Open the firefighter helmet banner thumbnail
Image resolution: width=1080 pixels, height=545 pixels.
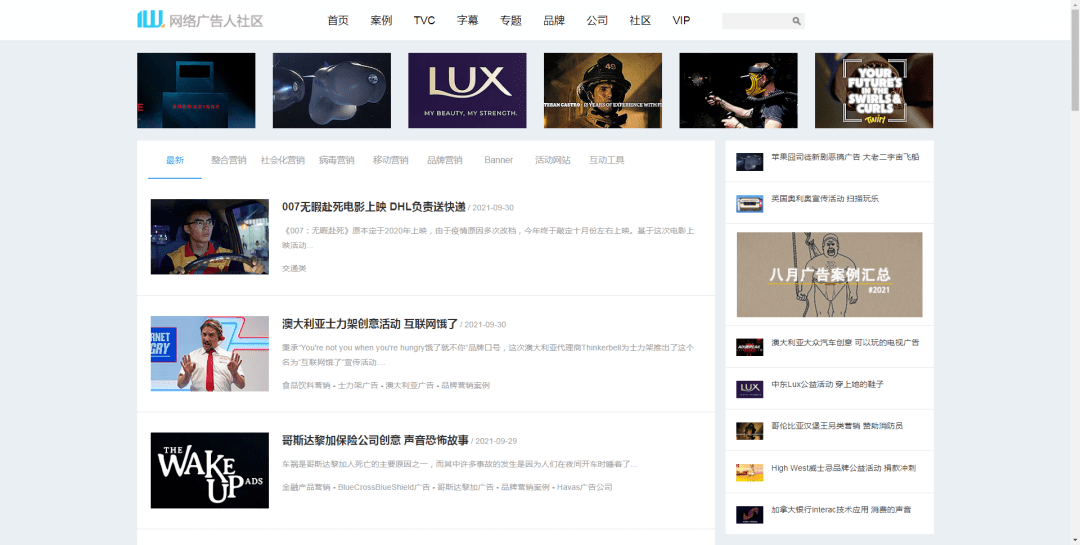[x=603, y=90]
